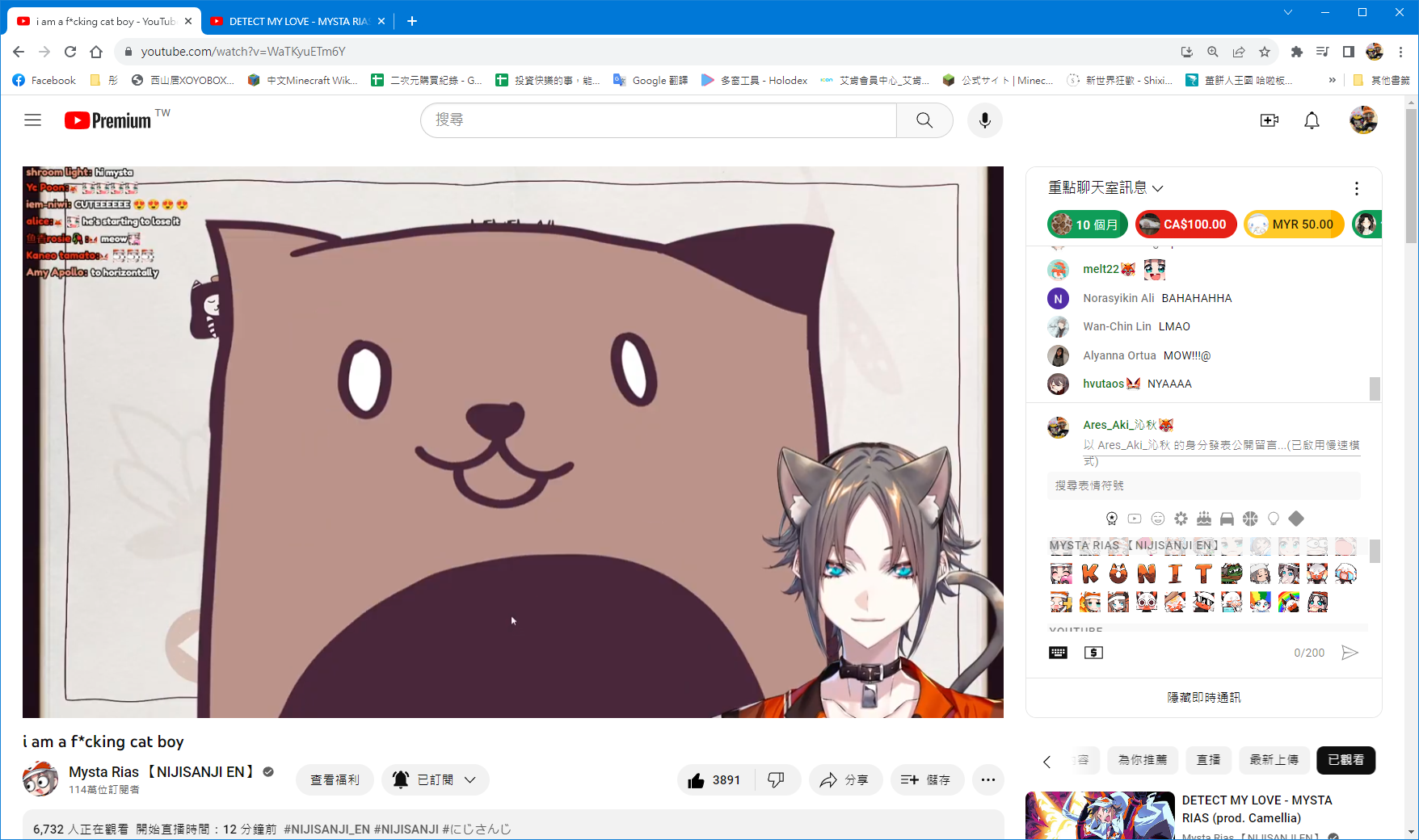Dislike the video with thumbs down
The height and width of the screenshot is (840, 1419).
point(776,780)
